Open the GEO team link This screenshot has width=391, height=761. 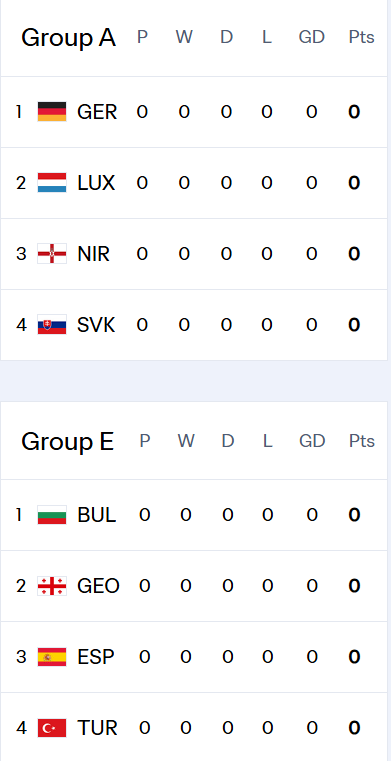coord(98,586)
